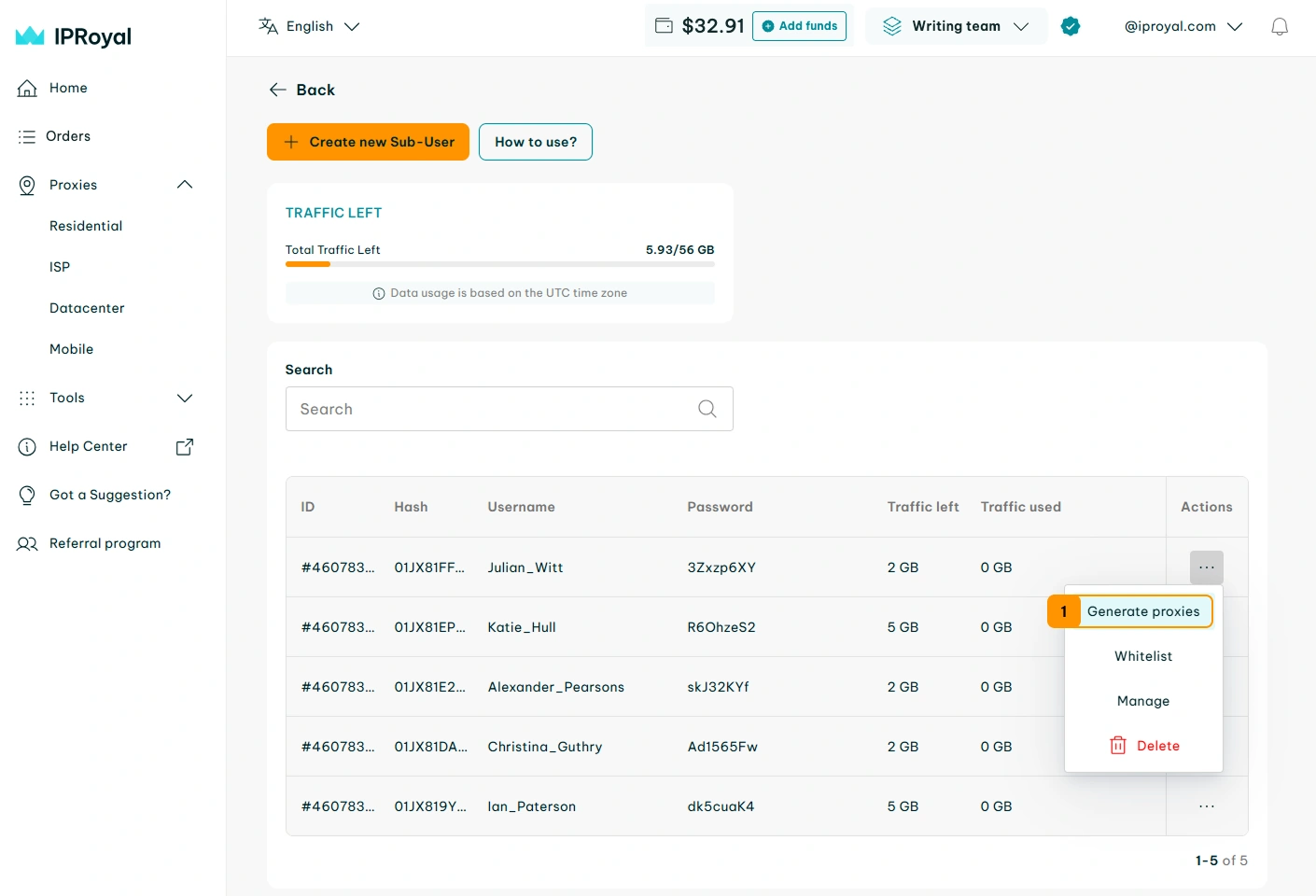
Task: Go to the Orders page
Action: coord(68,136)
